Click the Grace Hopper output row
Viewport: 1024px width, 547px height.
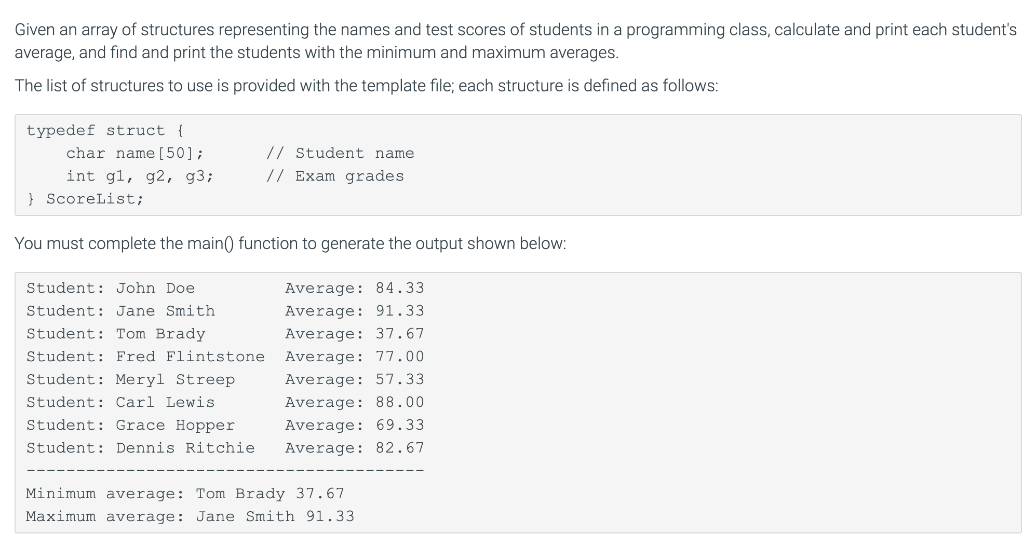click(x=225, y=426)
